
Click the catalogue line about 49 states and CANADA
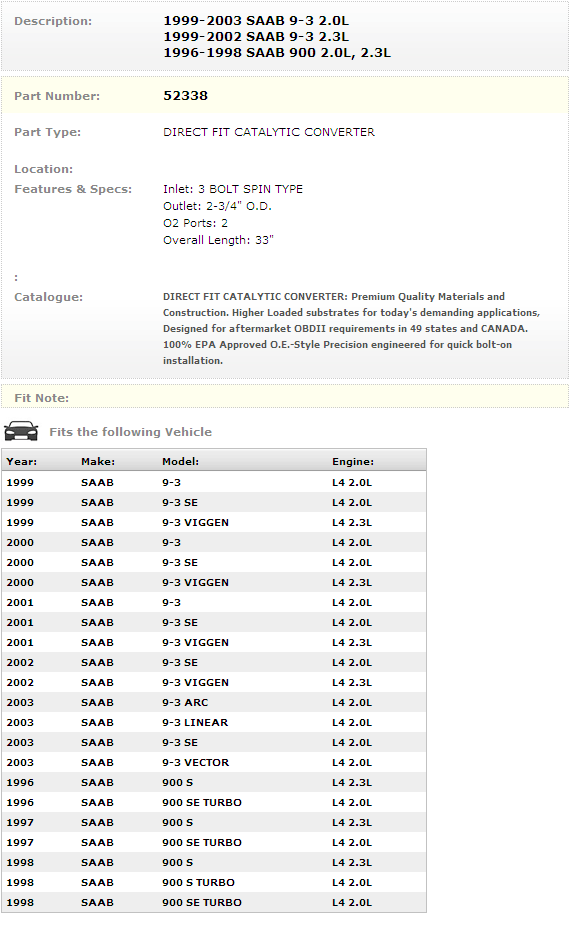346,329
